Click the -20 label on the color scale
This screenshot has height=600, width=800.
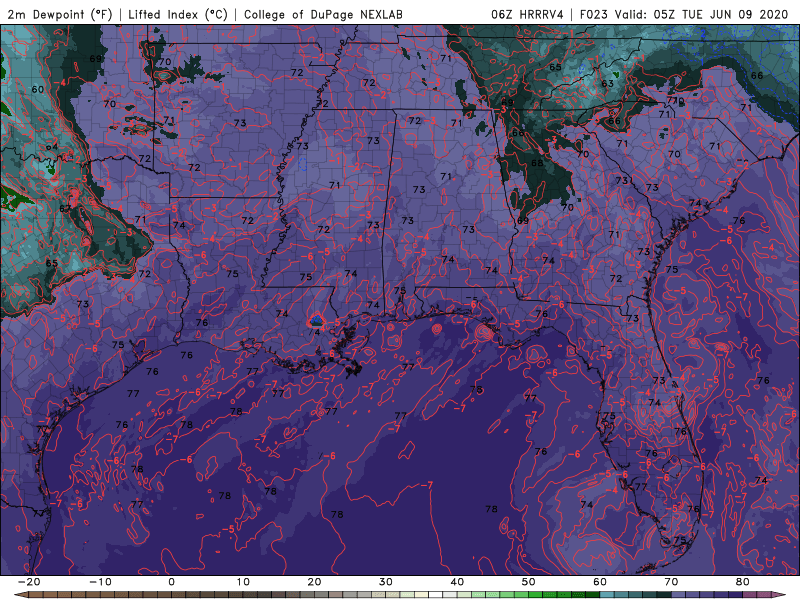pyautogui.click(x=29, y=582)
